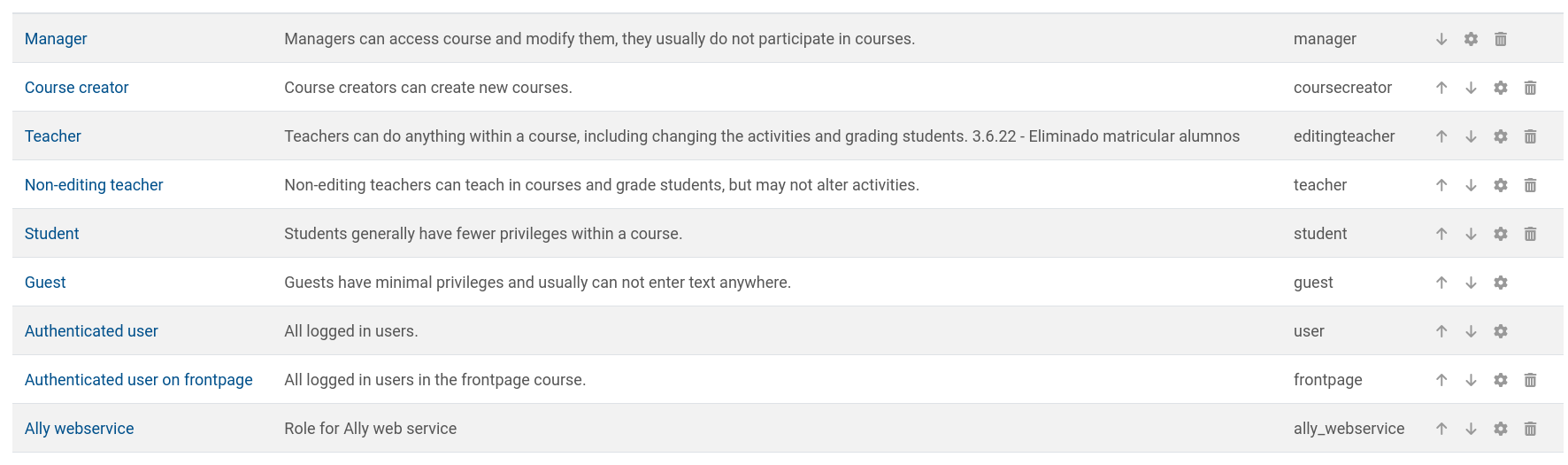Move Course creator role up

coord(1441,88)
